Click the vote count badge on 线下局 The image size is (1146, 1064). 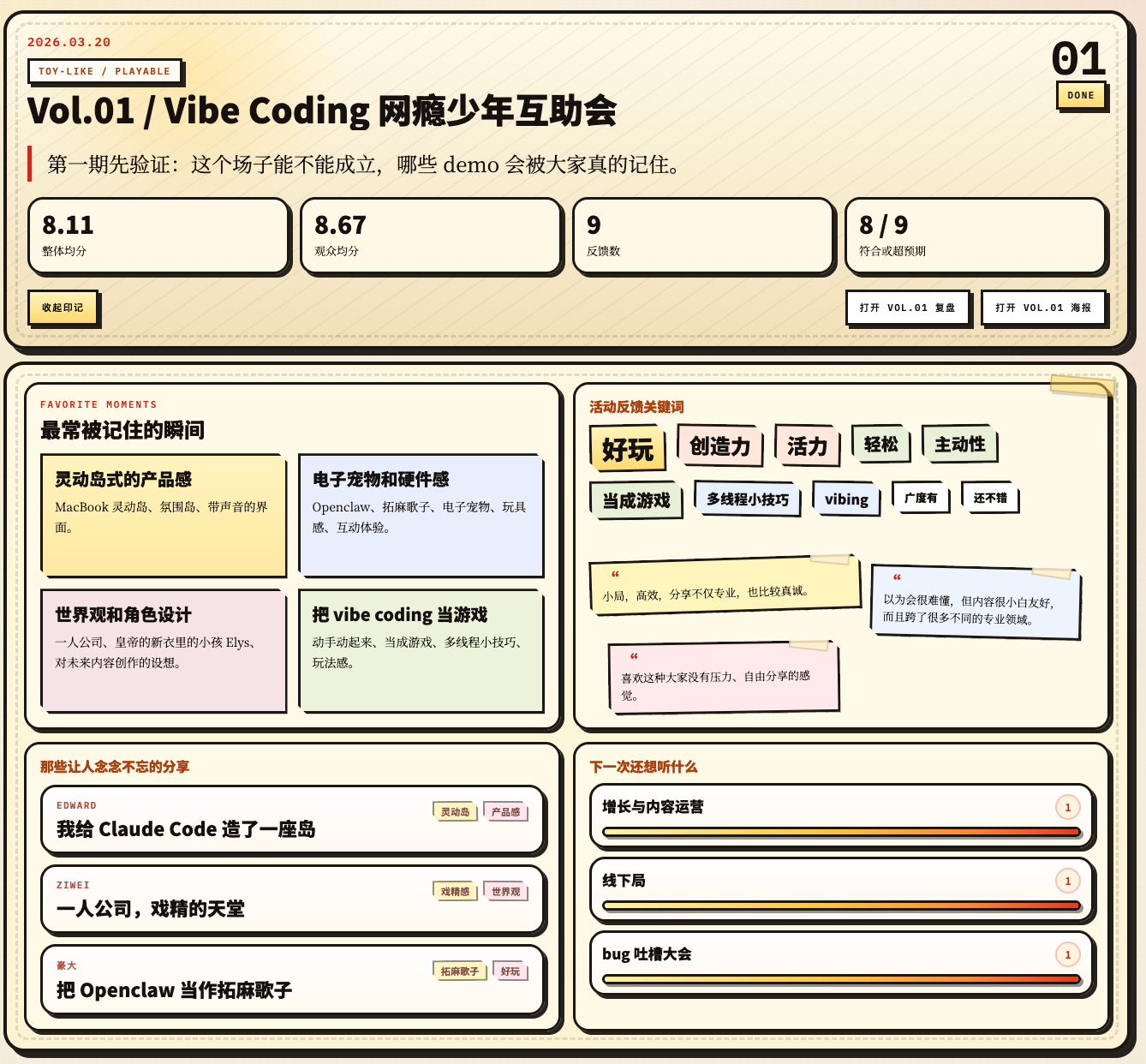1067,881
